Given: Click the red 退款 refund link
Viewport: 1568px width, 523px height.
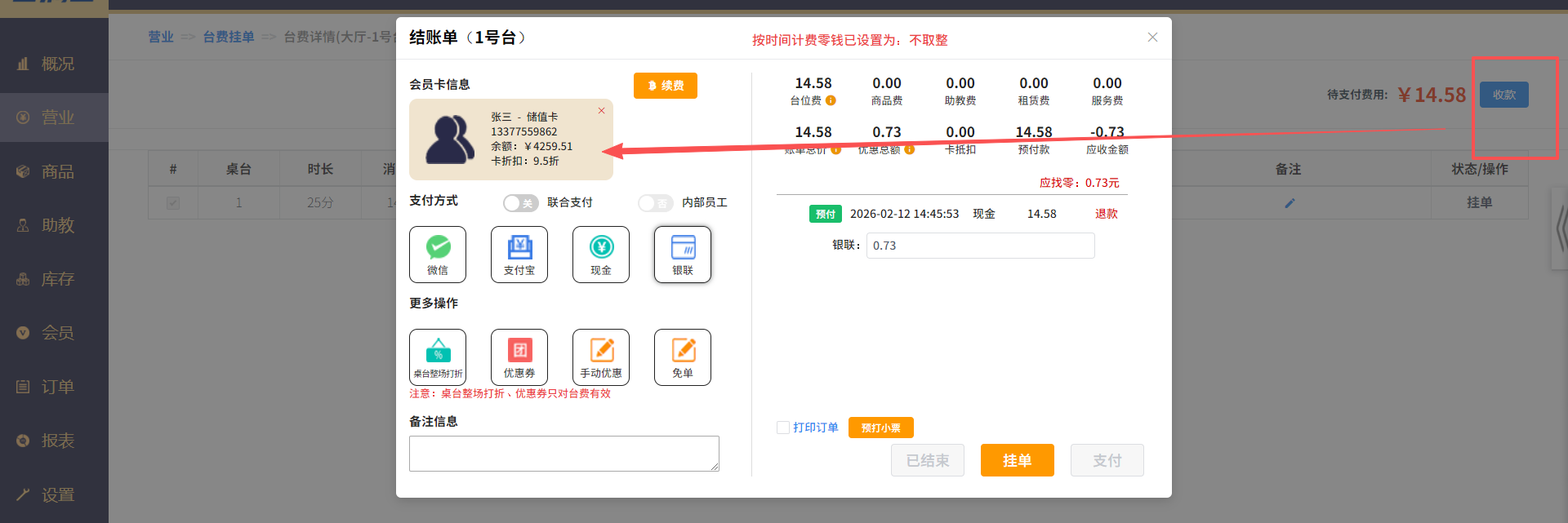Looking at the screenshot, I should click(x=1106, y=214).
